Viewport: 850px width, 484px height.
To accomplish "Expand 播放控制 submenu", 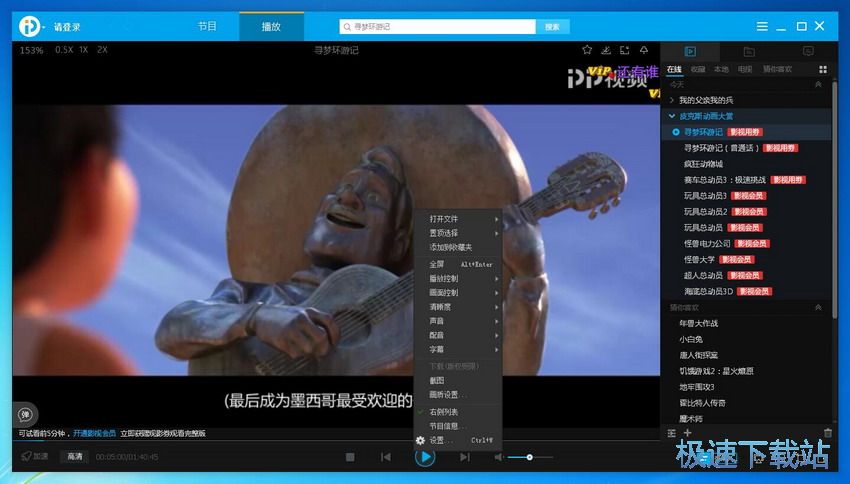I will [458, 279].
